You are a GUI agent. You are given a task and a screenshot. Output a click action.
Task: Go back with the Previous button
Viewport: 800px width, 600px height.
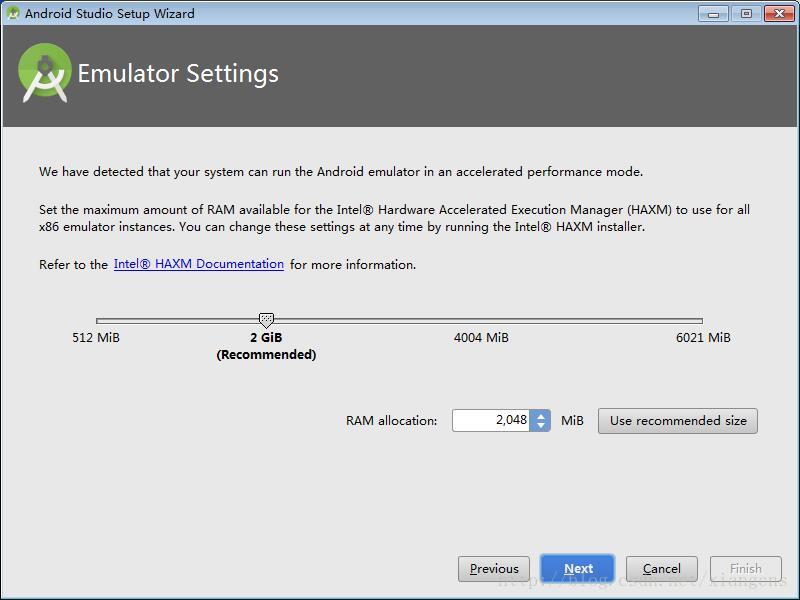click(494, 568)
